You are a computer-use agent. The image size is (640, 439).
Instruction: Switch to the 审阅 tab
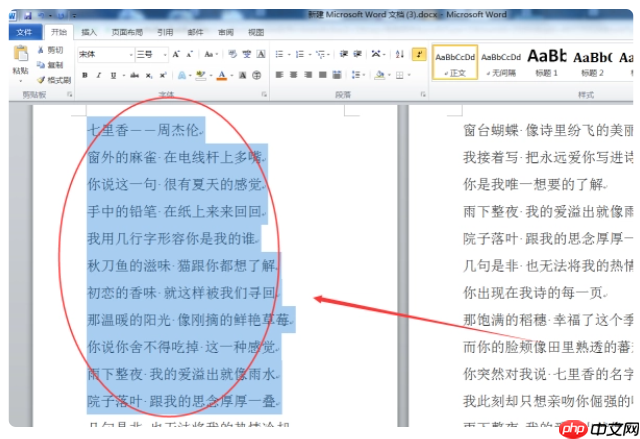click(x=226, y=32)
